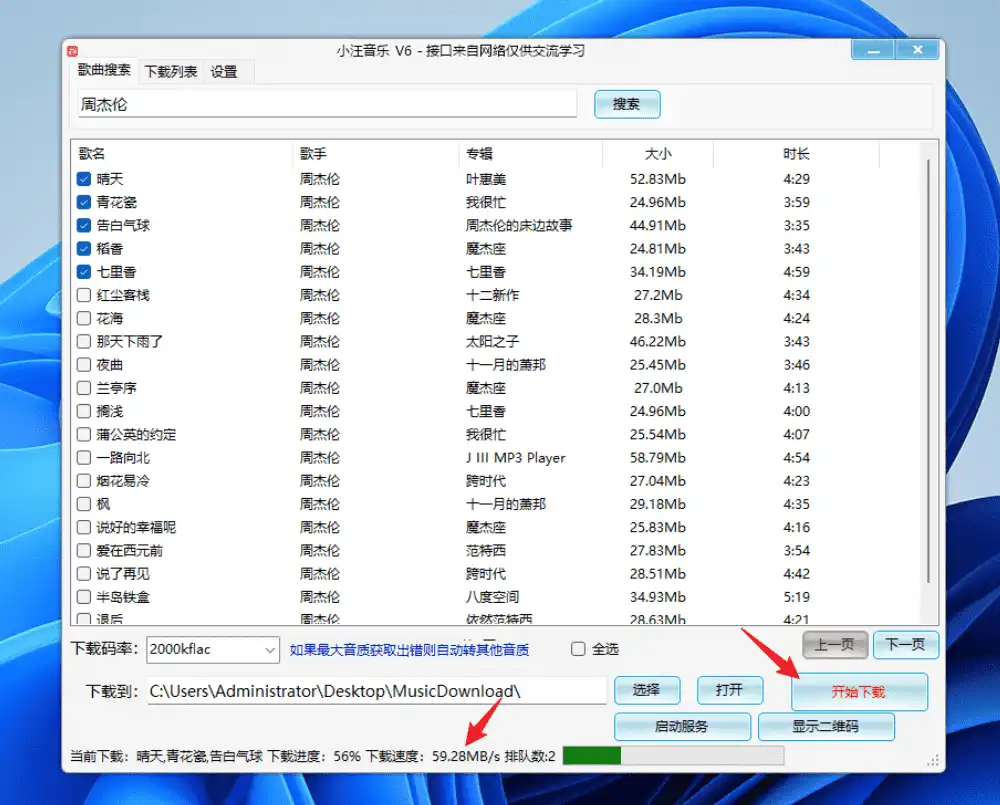The image size is (1000, 805).
Task: Click the resize grip at window corner
Action: (933, 760)
